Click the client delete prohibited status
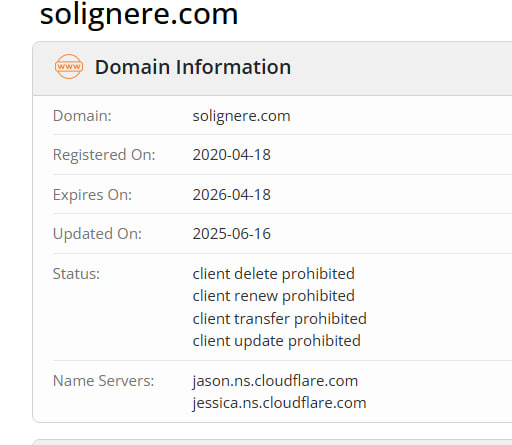 tap(273, 274)
